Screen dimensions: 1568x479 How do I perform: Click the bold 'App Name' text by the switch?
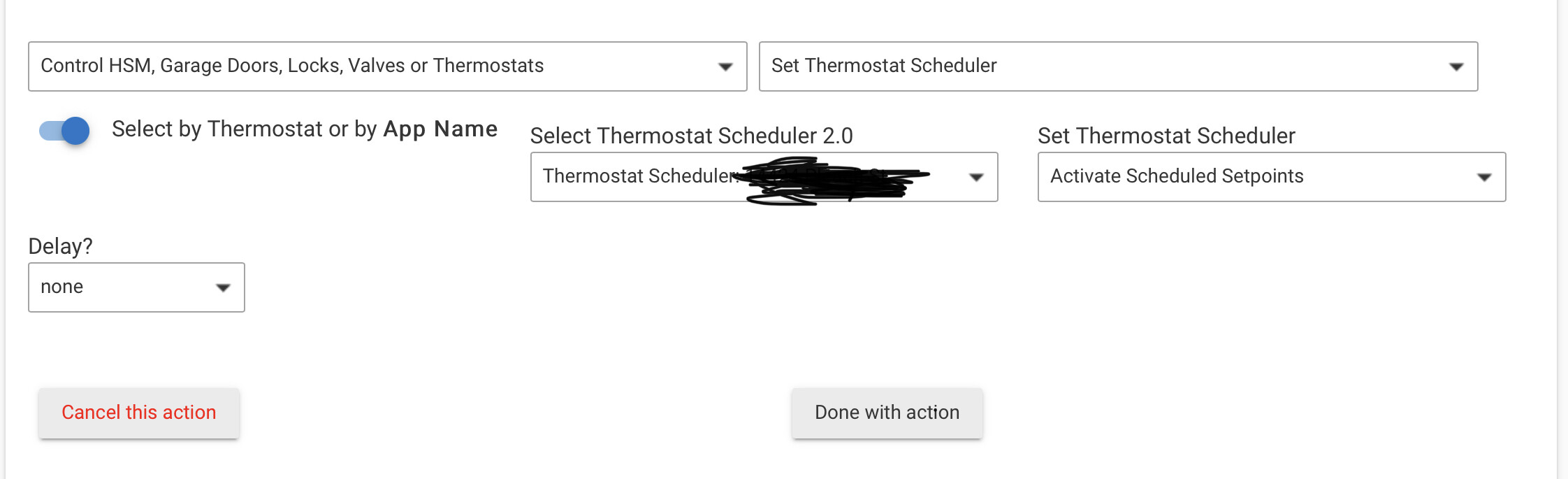440,129
